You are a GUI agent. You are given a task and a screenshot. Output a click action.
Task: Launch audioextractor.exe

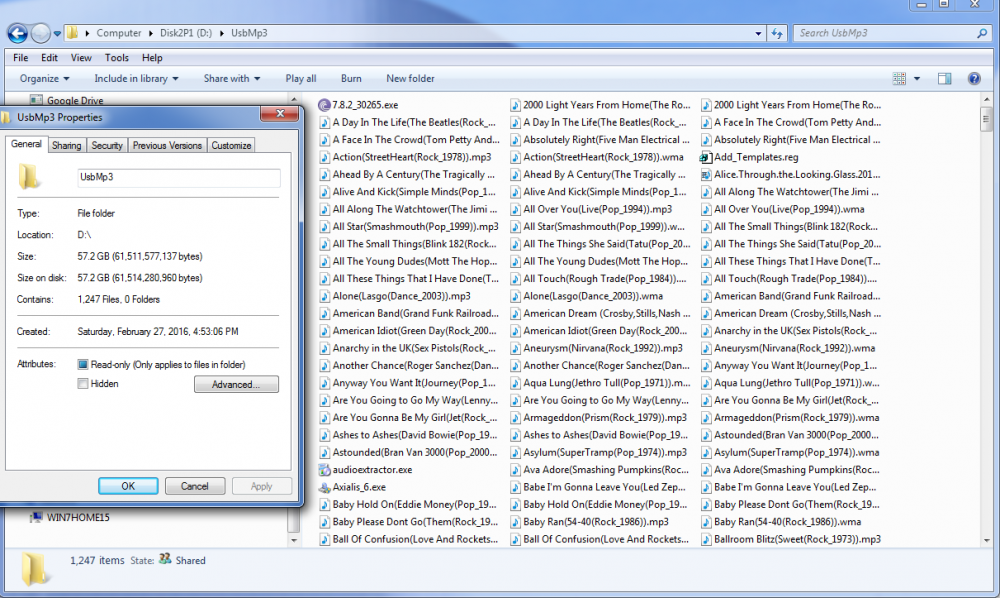[x=374, y=468]
